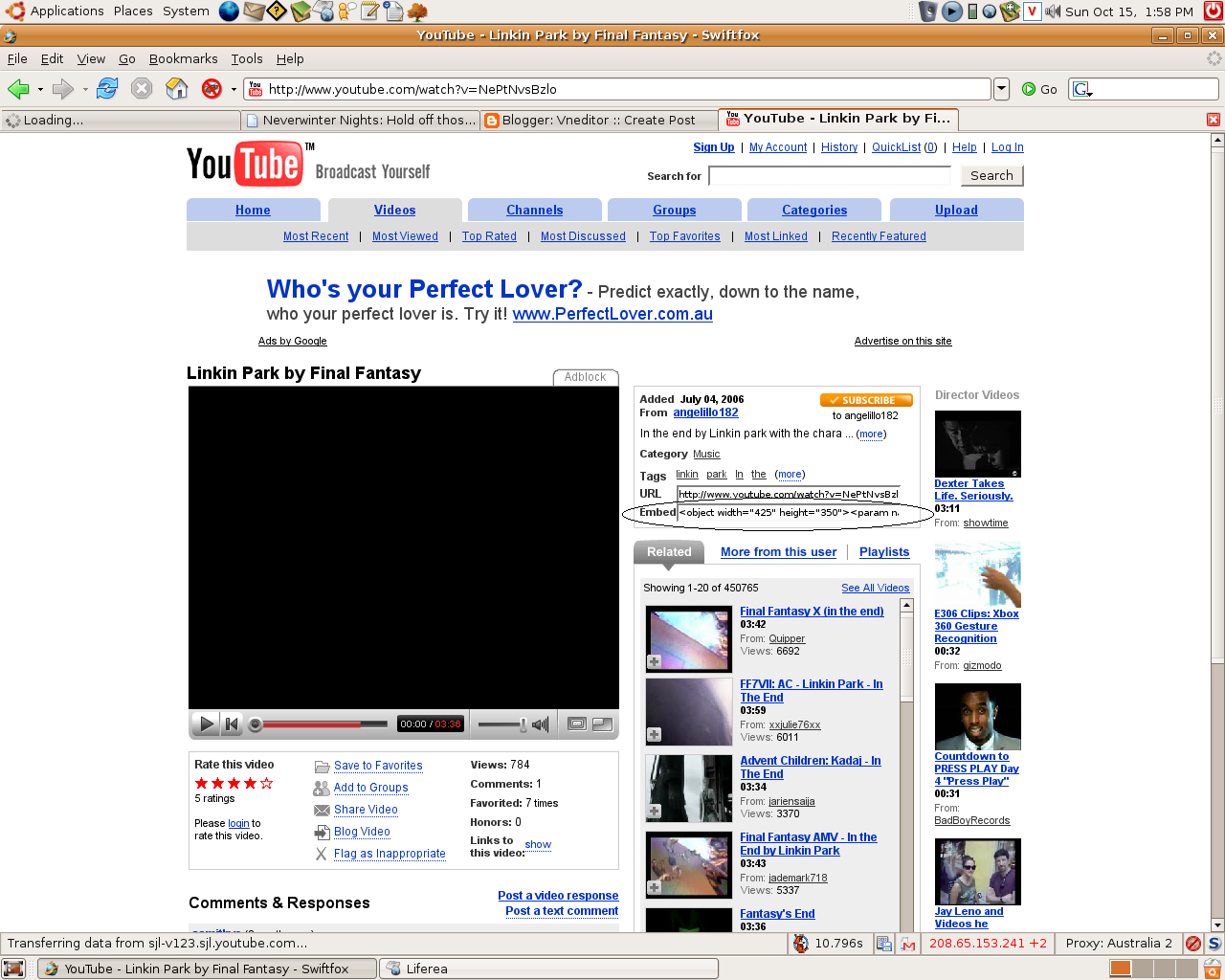
Task: Click the red blocked-circle status bar icon
Action: 1192,944
